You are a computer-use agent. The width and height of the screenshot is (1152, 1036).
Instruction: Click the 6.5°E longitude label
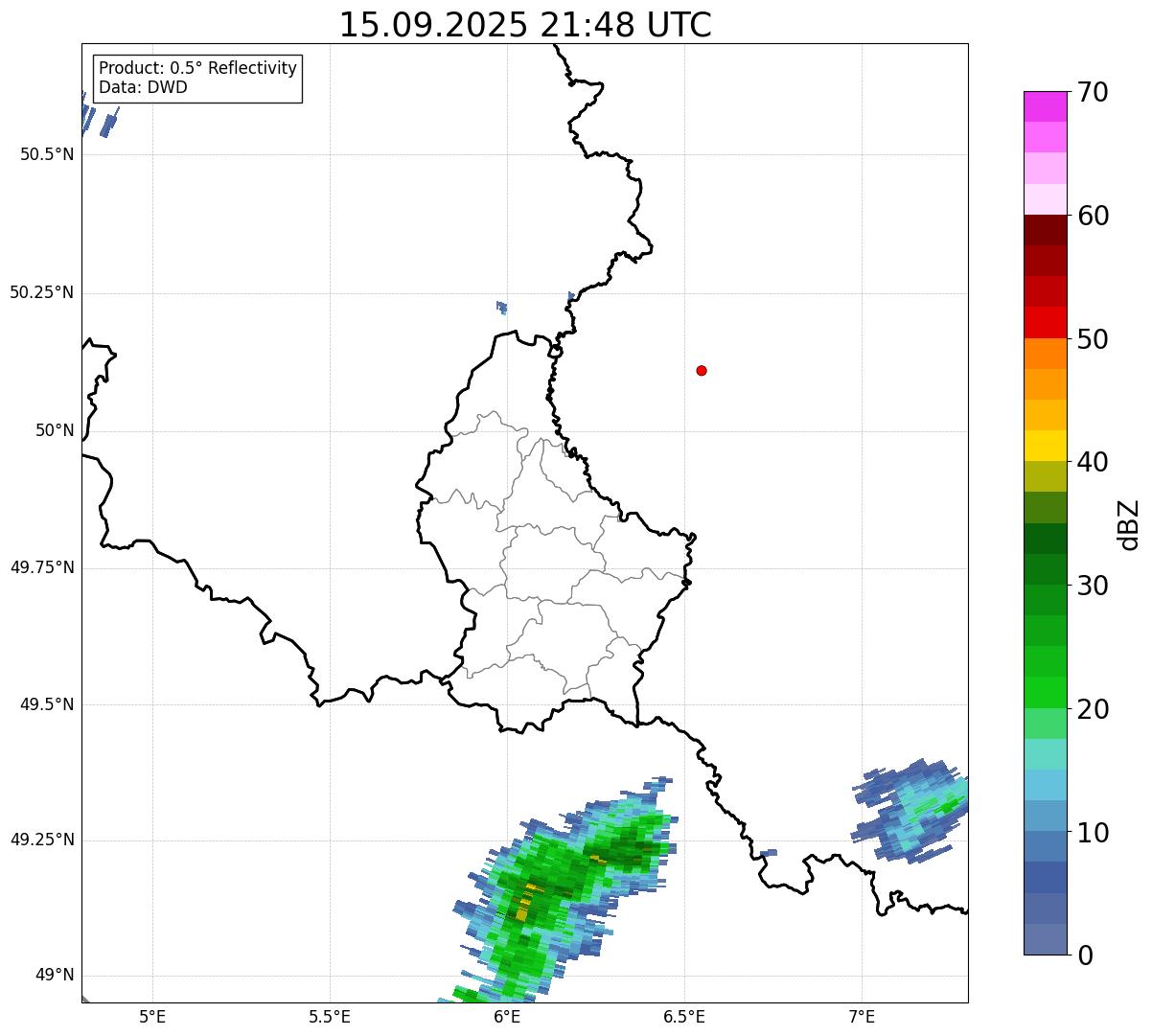[x=684, y=1016]
